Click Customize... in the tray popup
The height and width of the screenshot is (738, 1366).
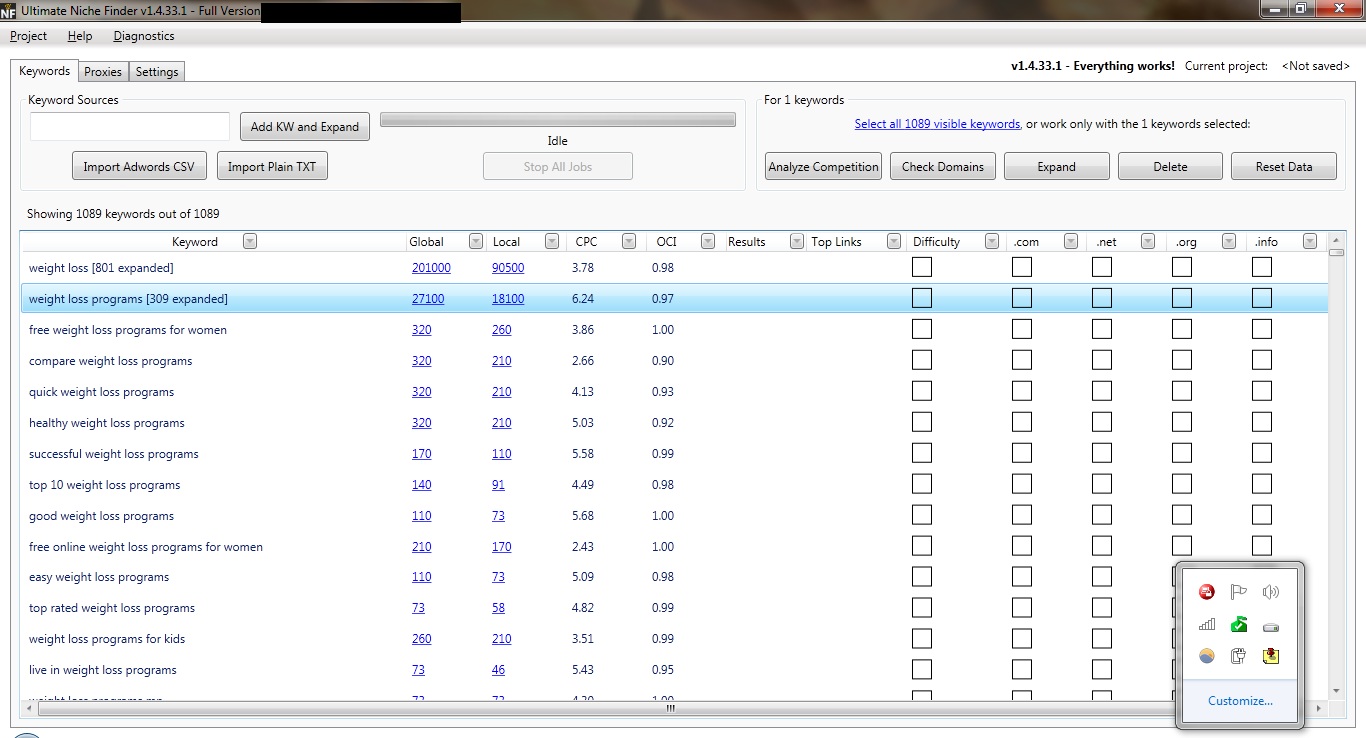tap(1240, 701)
